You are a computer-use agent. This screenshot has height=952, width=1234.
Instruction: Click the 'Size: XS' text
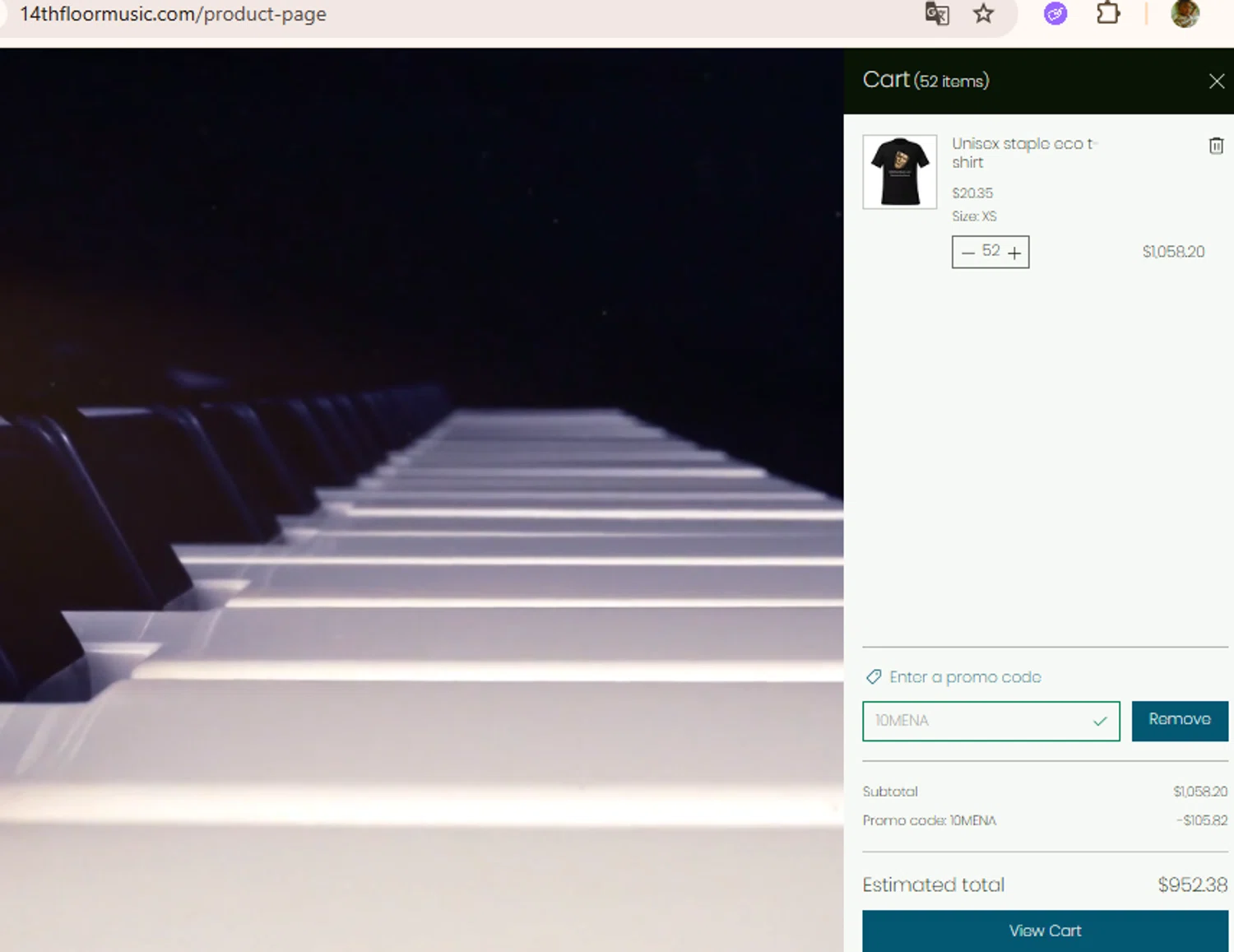coord(974,216)
